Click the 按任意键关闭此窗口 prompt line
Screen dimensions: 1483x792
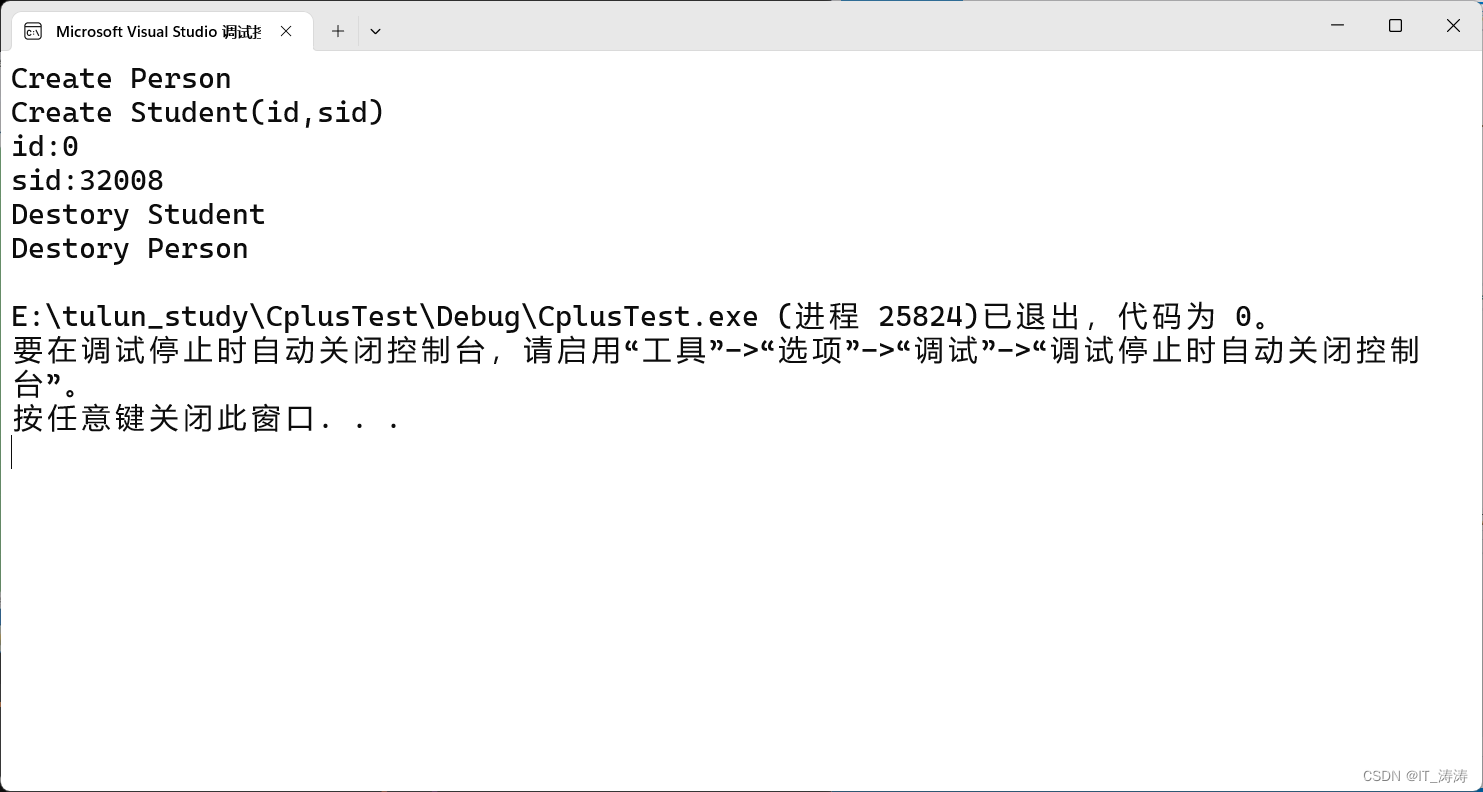200,418
